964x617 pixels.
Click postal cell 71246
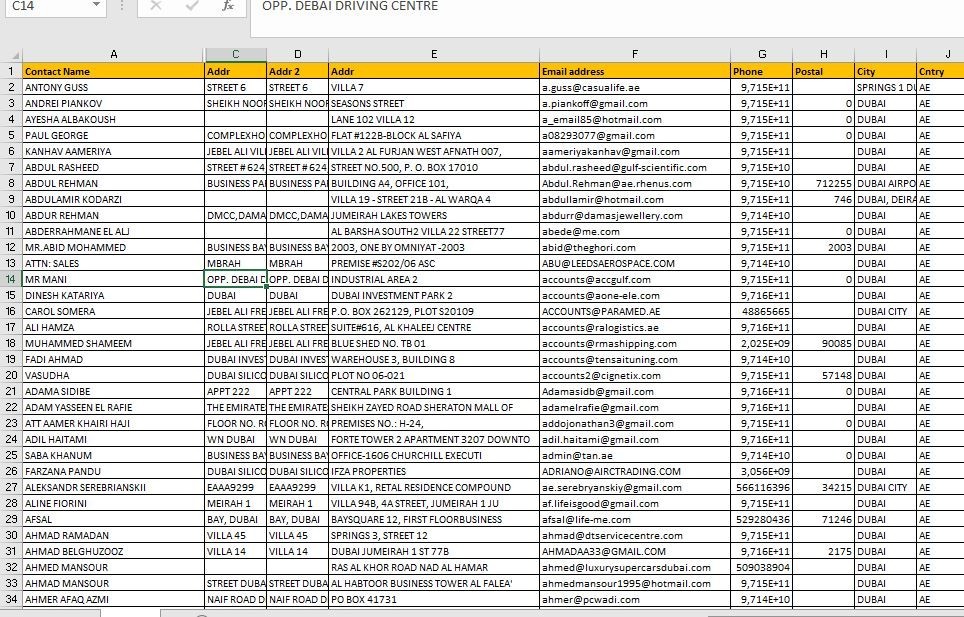(x=824, y=519)
